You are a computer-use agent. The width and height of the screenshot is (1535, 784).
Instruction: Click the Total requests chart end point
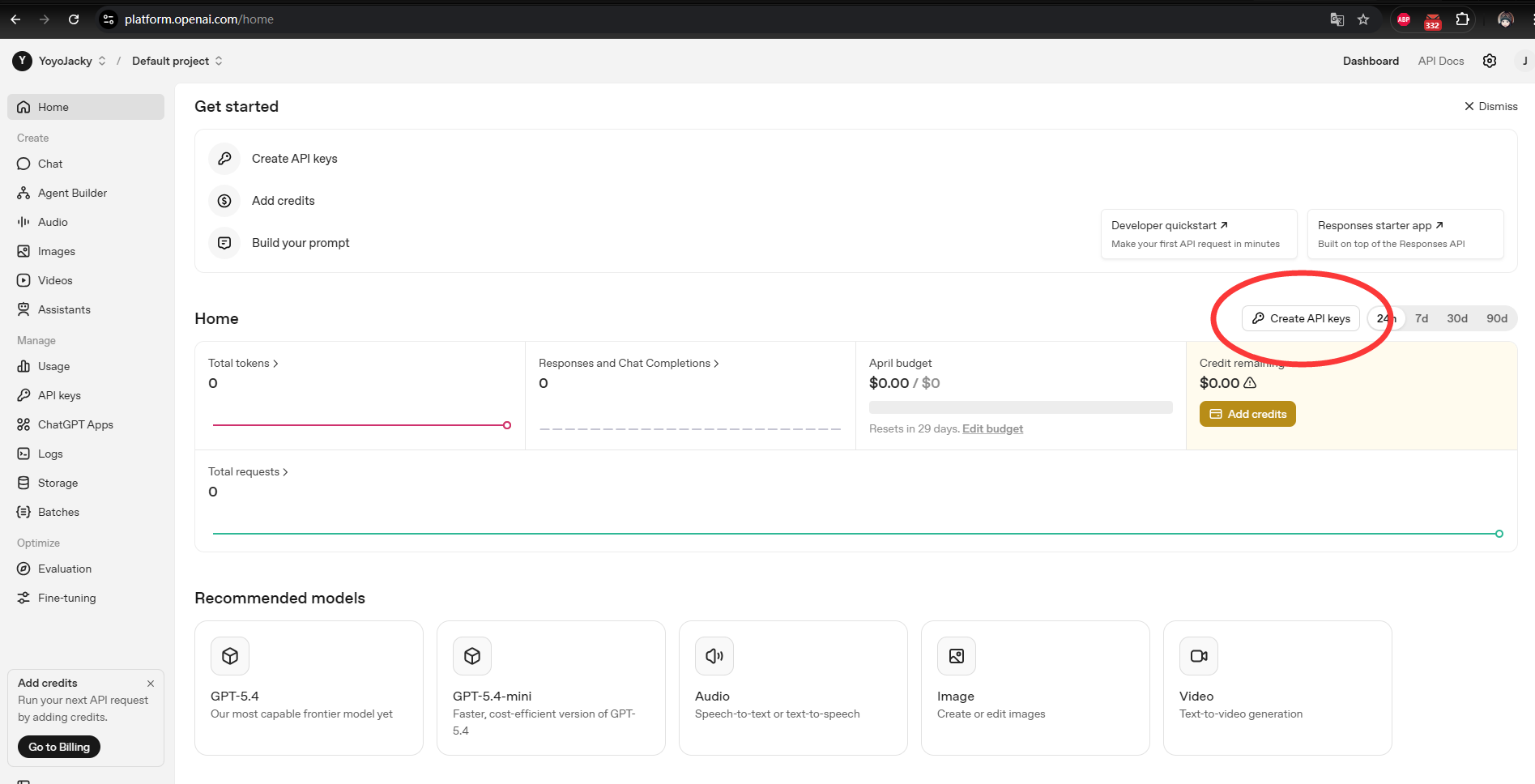point(1499,534)
